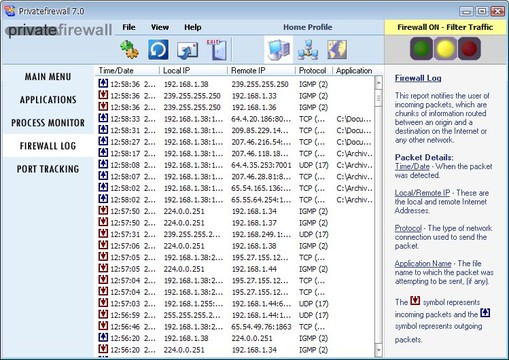Viewport: 509px width, 360px height.
Task: Sort by Protocol column header
Action: (314, 71)
